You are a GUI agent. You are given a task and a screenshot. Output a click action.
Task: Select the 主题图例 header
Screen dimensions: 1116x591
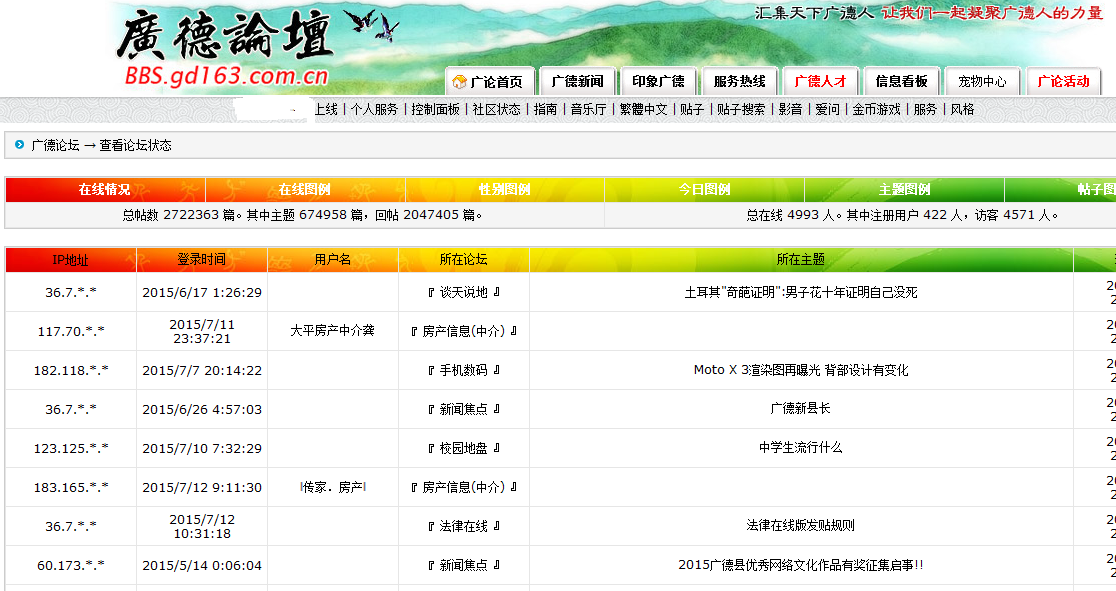[905, 189]
